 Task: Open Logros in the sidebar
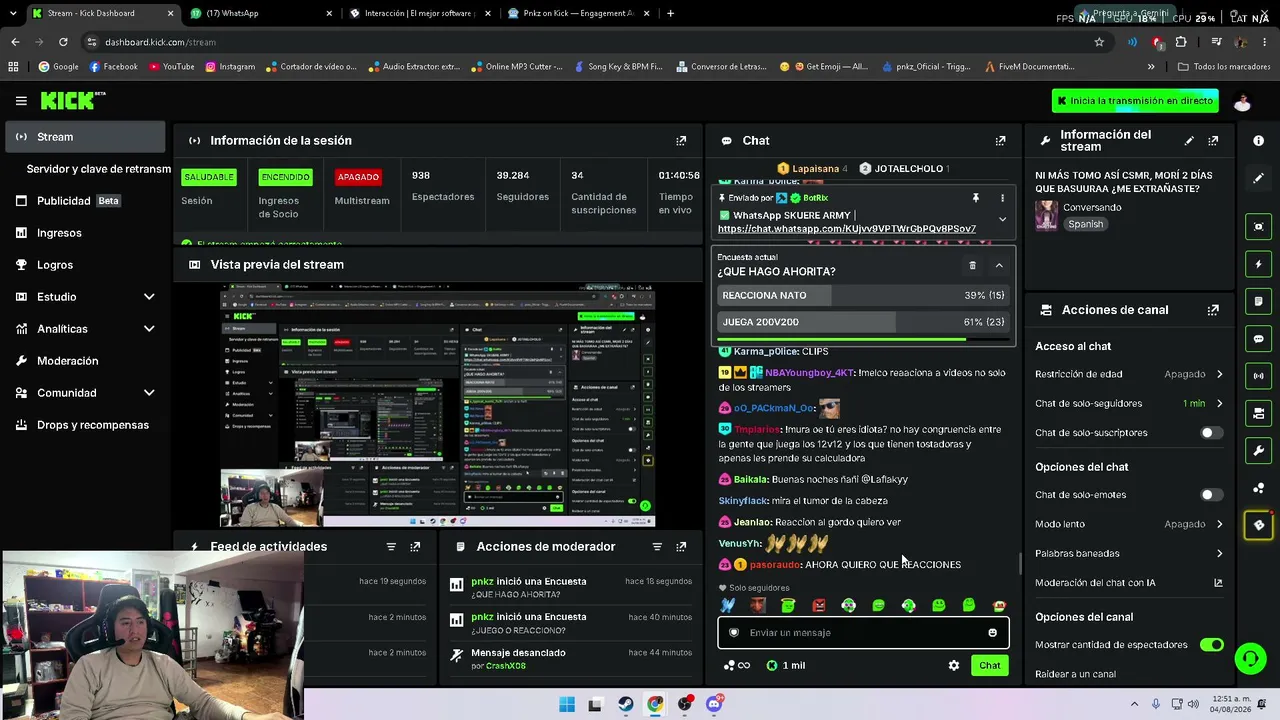(86, 265)
